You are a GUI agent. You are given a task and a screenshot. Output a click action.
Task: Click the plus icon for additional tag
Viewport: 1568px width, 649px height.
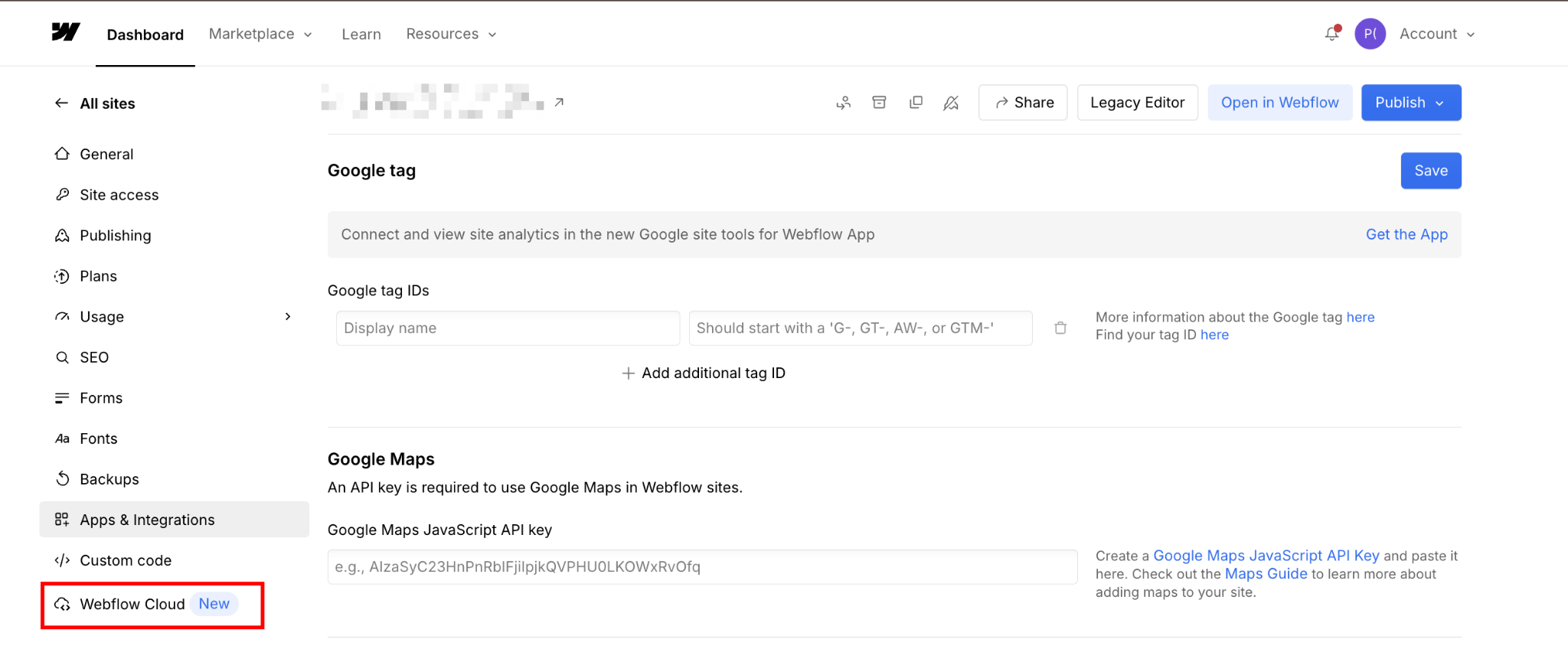[629, 373]
